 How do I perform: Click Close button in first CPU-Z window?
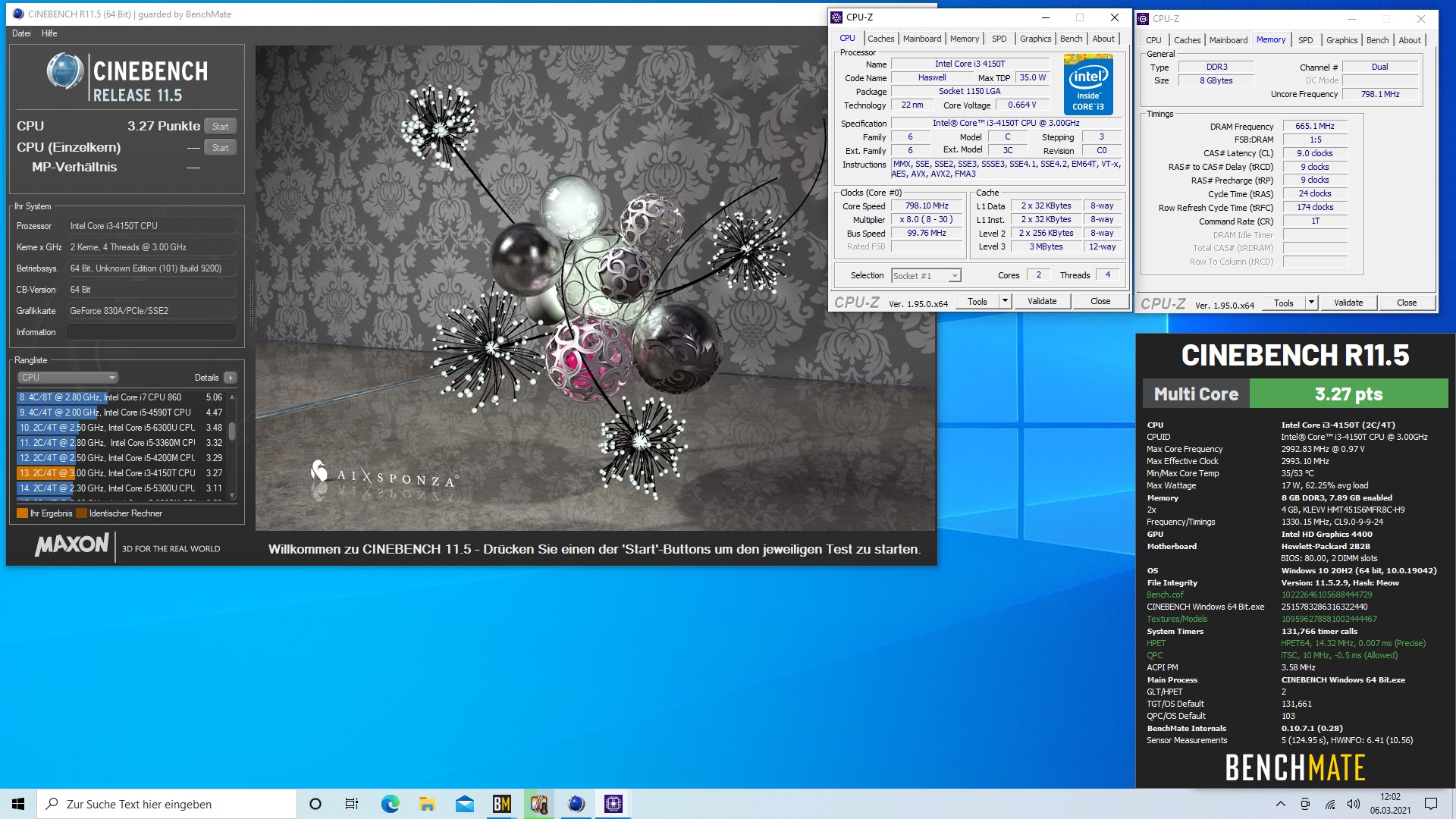click(x=1100, y=301)
